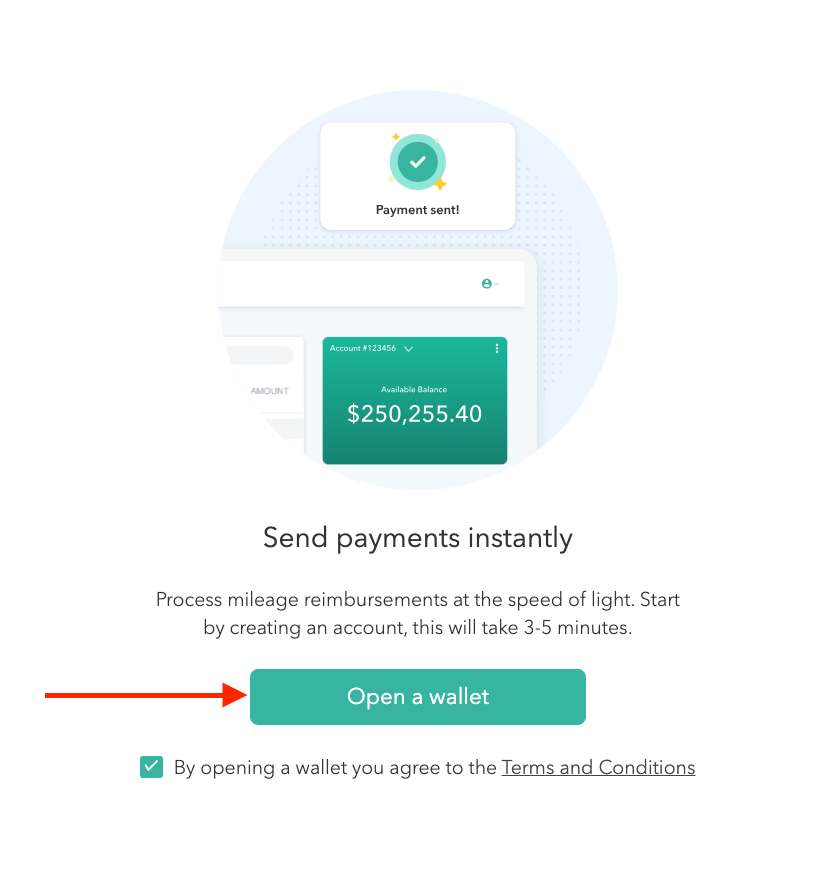Click the "Payment sent!" message text
The height and width of the screenshot is (870, 832).
pyautogui.click(x=417, y=210)
